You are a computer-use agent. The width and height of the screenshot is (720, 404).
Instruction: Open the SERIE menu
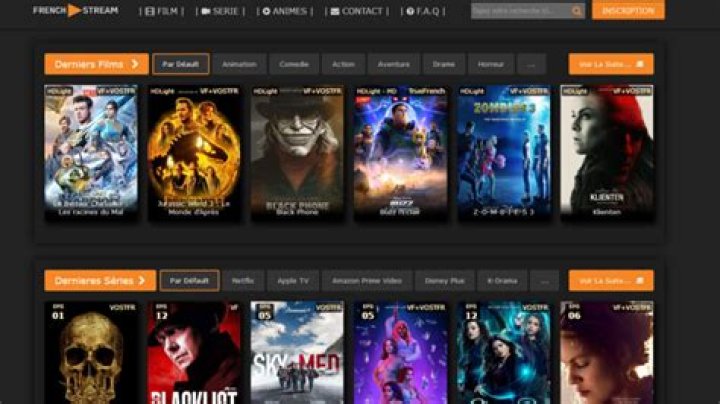point(222,11)
